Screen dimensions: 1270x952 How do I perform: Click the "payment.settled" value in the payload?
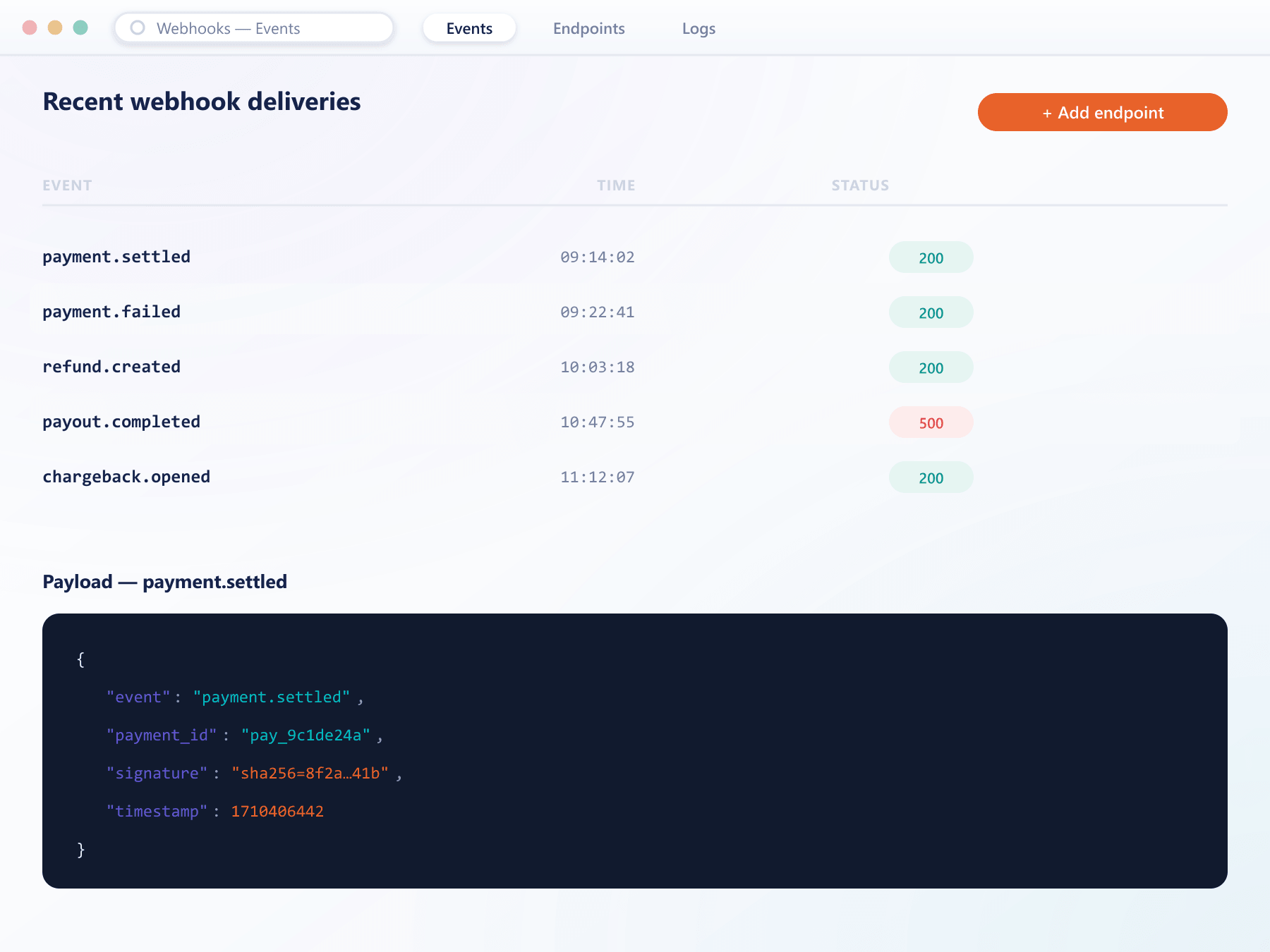tap(272, 697)
